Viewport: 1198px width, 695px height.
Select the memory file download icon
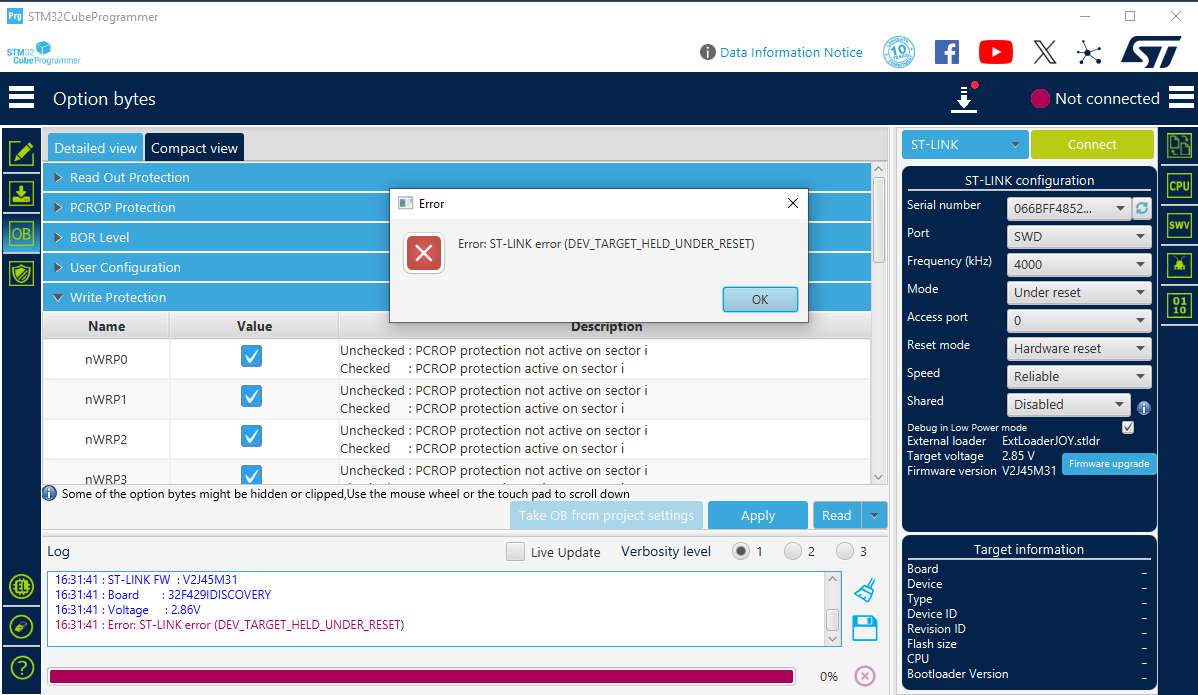21,193
